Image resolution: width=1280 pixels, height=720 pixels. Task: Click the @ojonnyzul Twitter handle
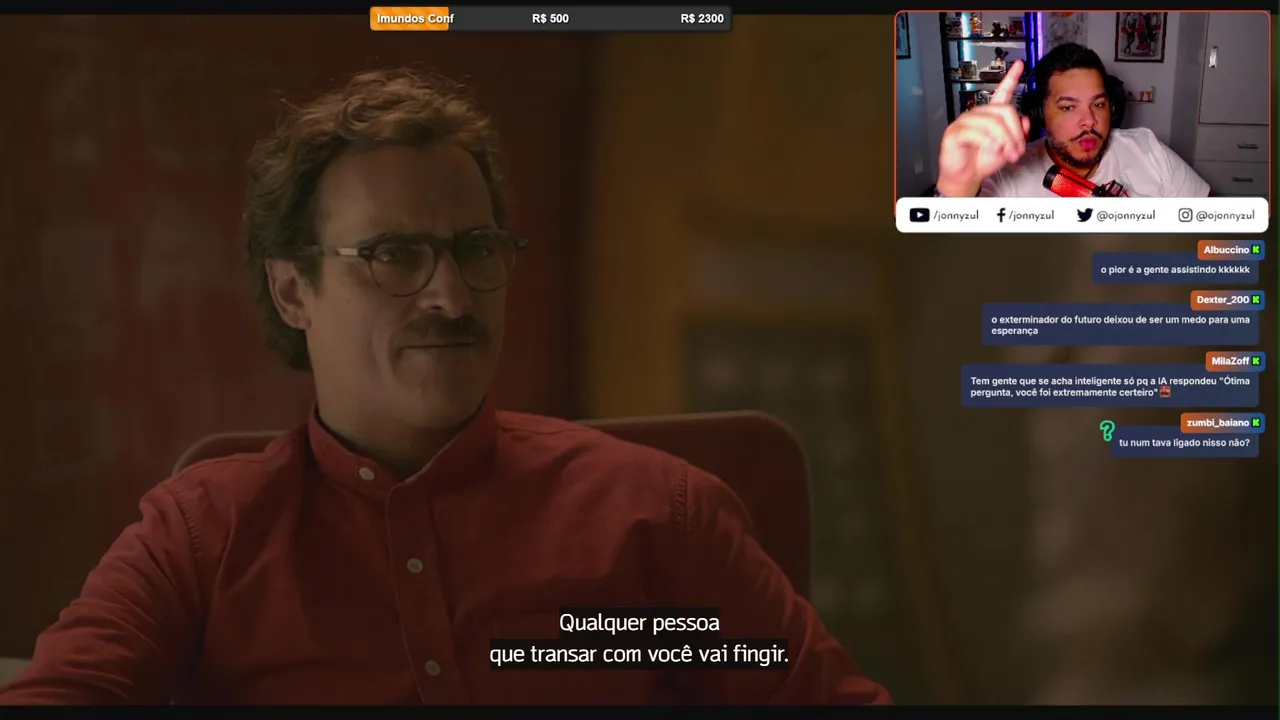click(1125, 215)
